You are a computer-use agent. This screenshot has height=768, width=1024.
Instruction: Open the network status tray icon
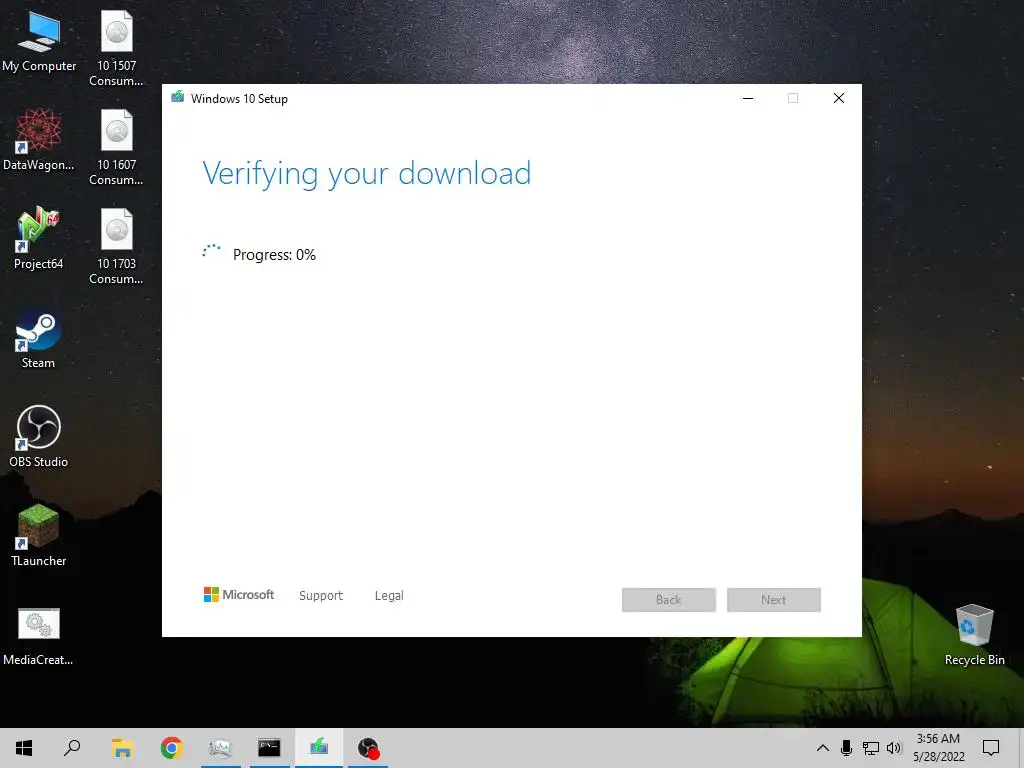[x=871, y=748]
